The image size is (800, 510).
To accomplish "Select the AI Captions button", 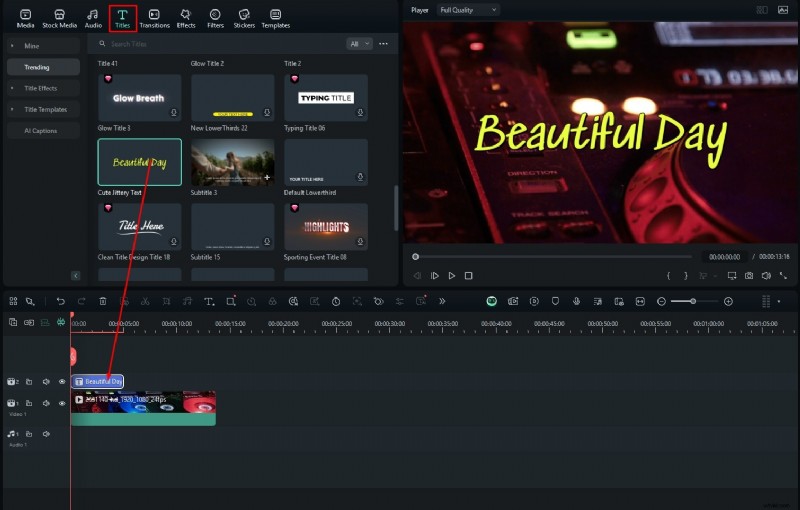I will (x=43, y=131).
